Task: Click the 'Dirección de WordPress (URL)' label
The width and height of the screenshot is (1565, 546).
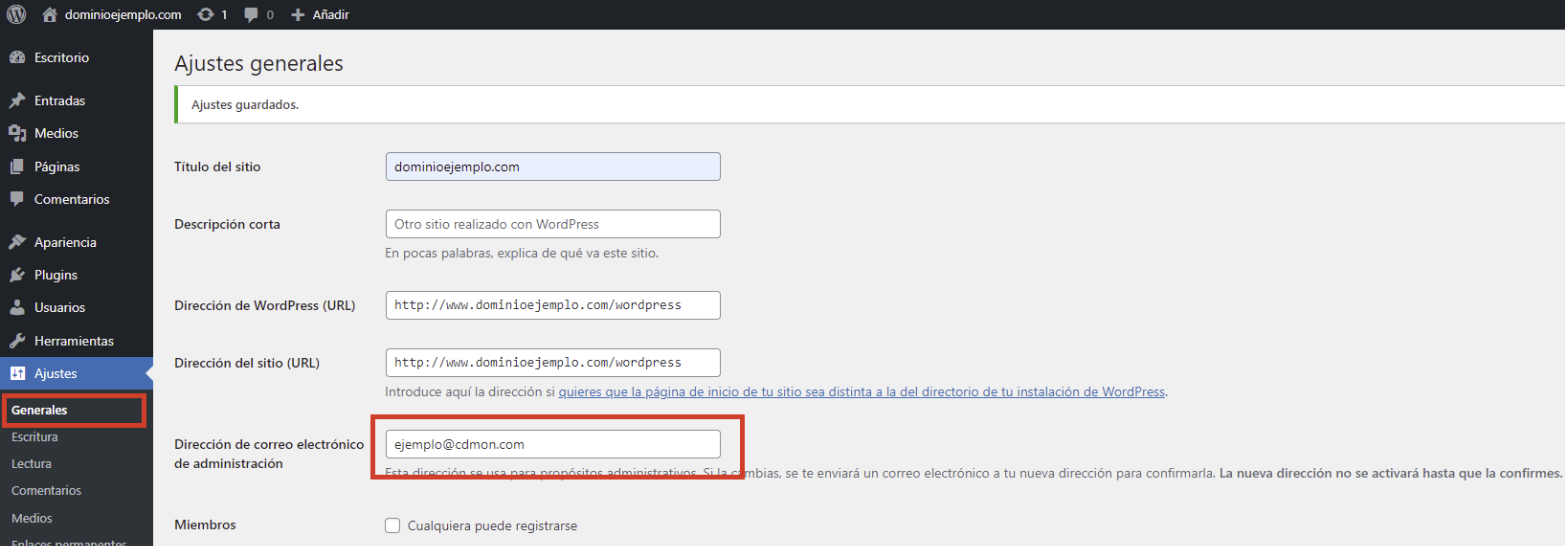Action: tap(265, 305)
